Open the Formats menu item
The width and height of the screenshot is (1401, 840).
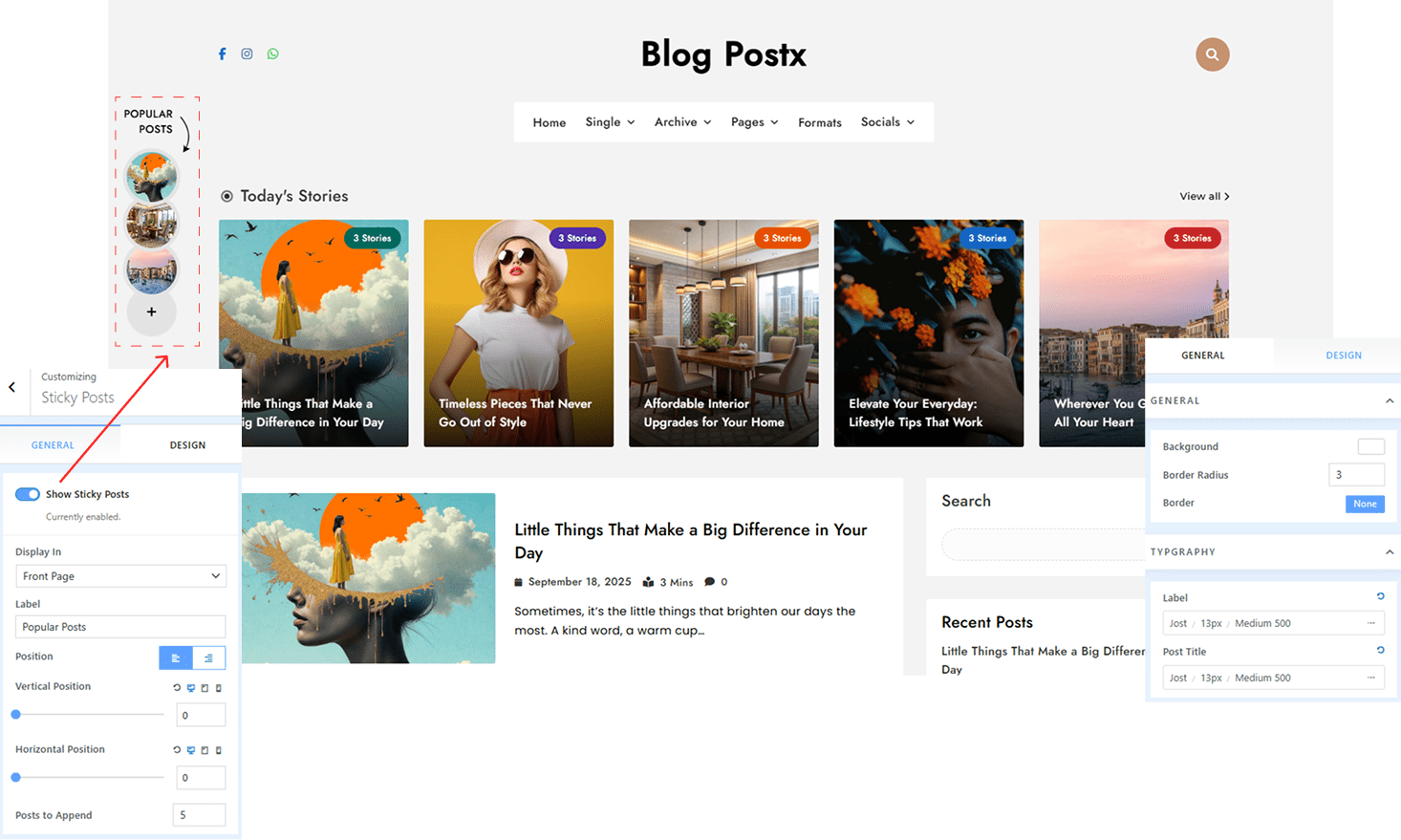click(819, 123)
